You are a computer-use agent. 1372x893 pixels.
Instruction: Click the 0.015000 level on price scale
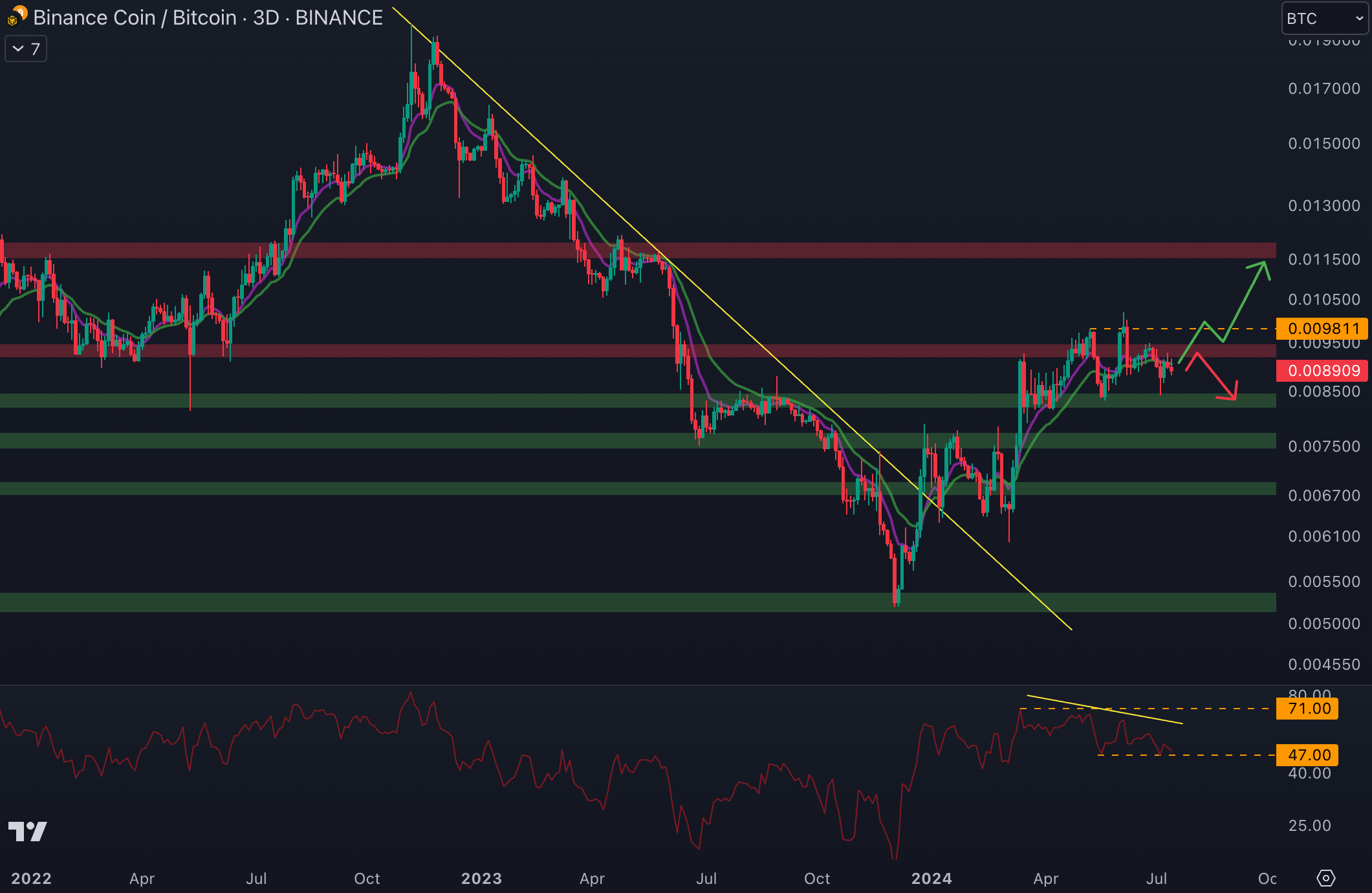tap(1323, 144)
